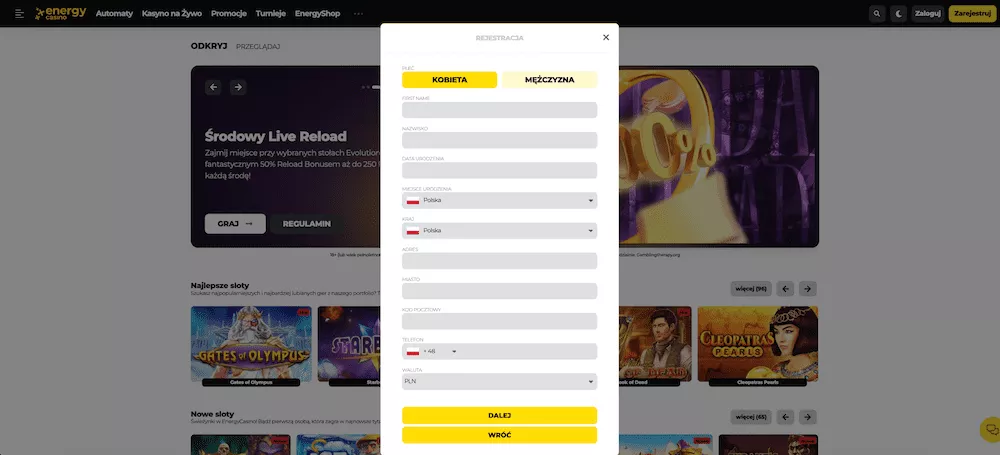The image size is (1000, 455).
Task: Focus the Telefon number field
Action: point(528,351)
